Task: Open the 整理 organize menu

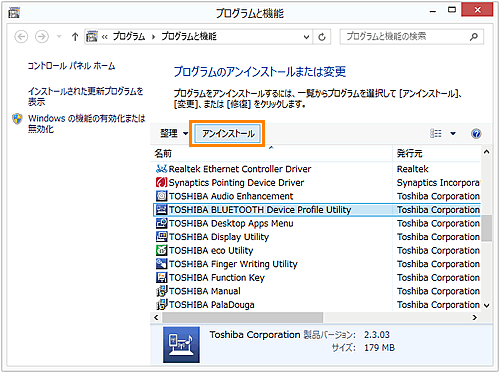Action: (x=174, y=134)
